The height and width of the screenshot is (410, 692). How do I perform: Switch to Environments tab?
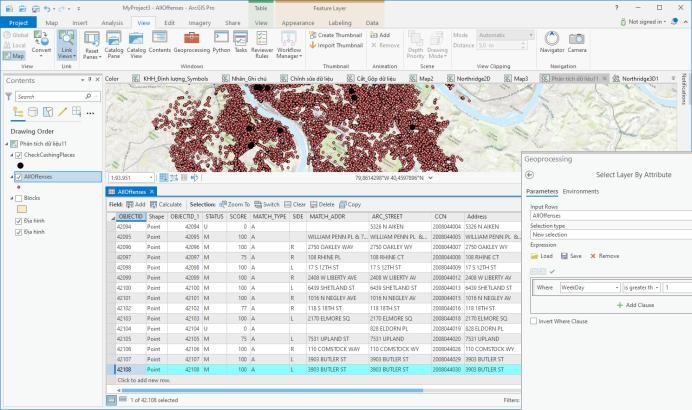point(580,192)
